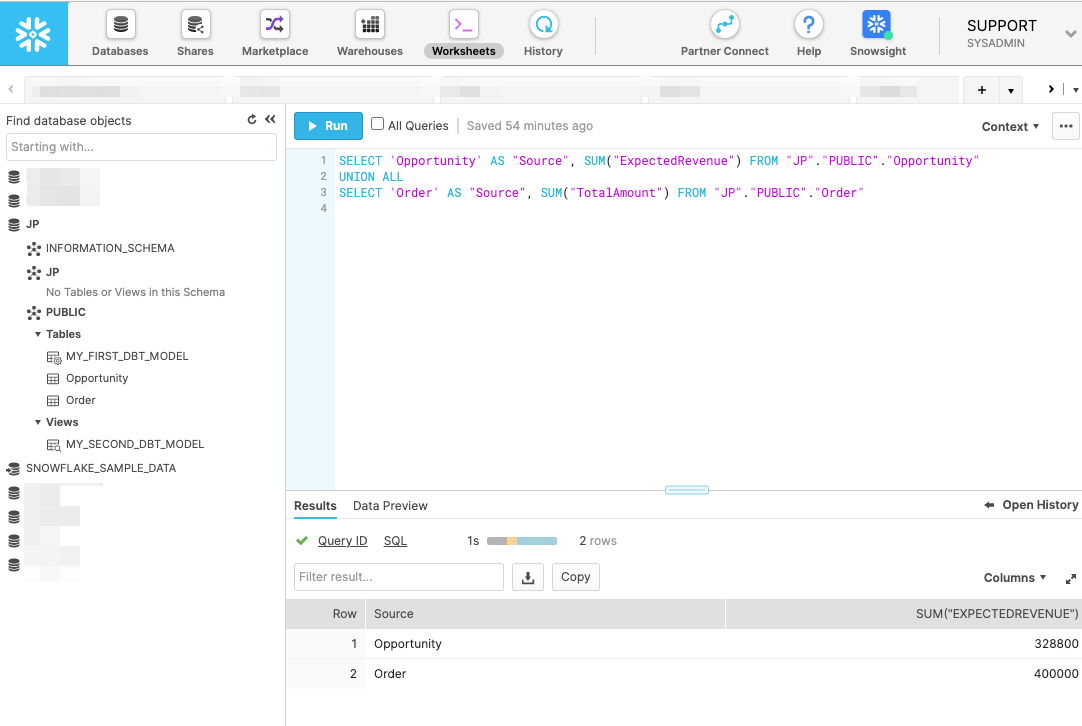The height and width of the screenshot is (726, 1082).
Task: Focus the 'Starting with...' search field
Action: click(141, 147)
